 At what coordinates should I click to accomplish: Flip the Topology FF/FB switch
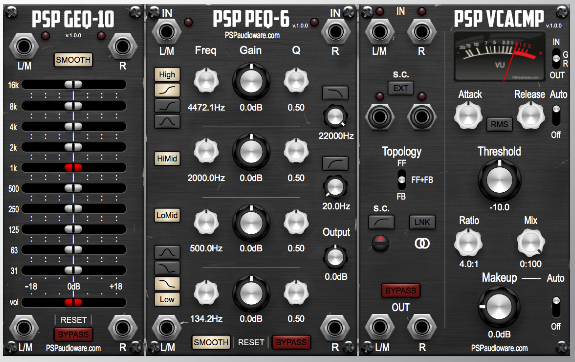coord(402,180)
